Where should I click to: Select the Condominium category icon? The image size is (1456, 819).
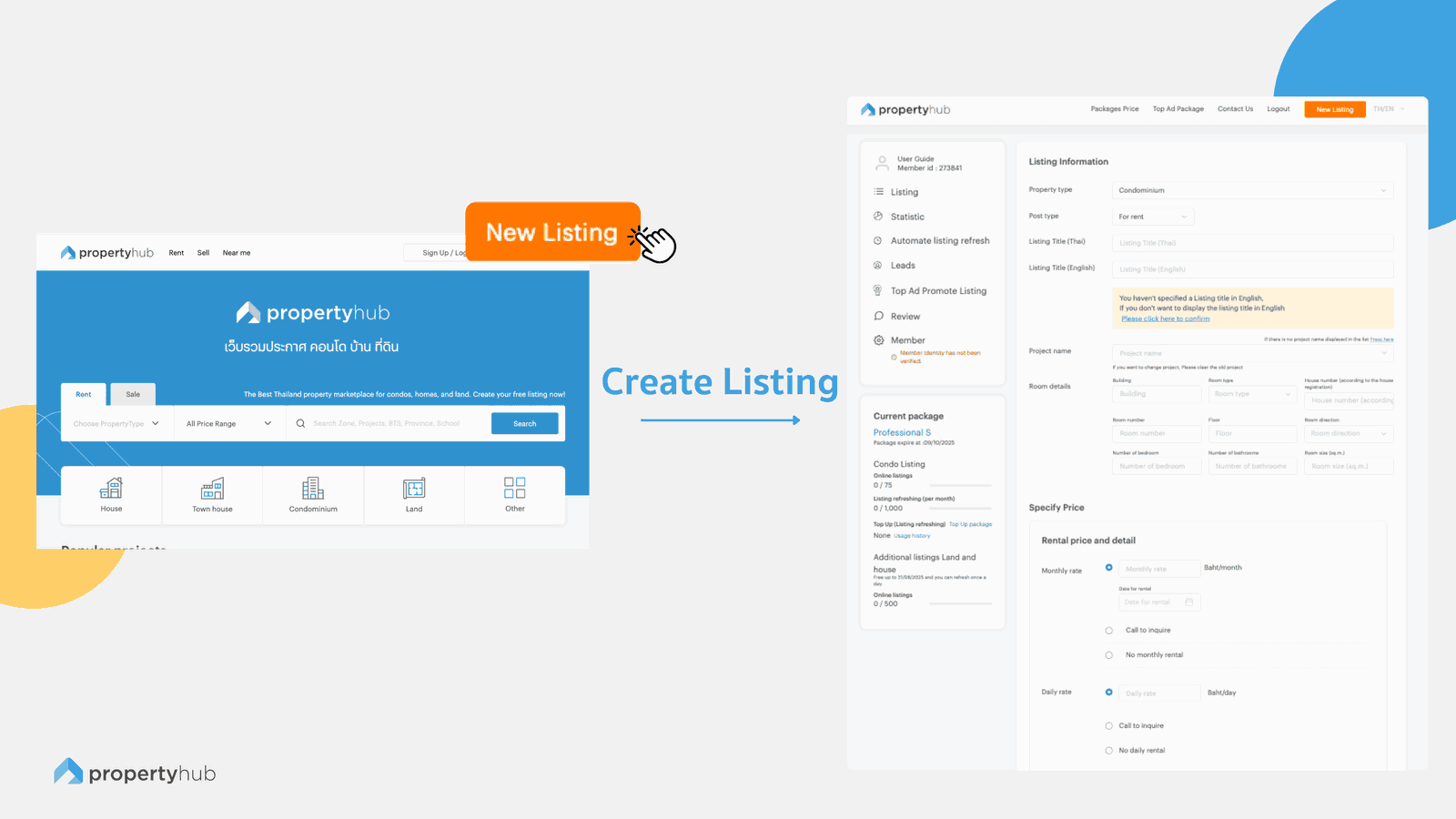click(x=313, y=488)
